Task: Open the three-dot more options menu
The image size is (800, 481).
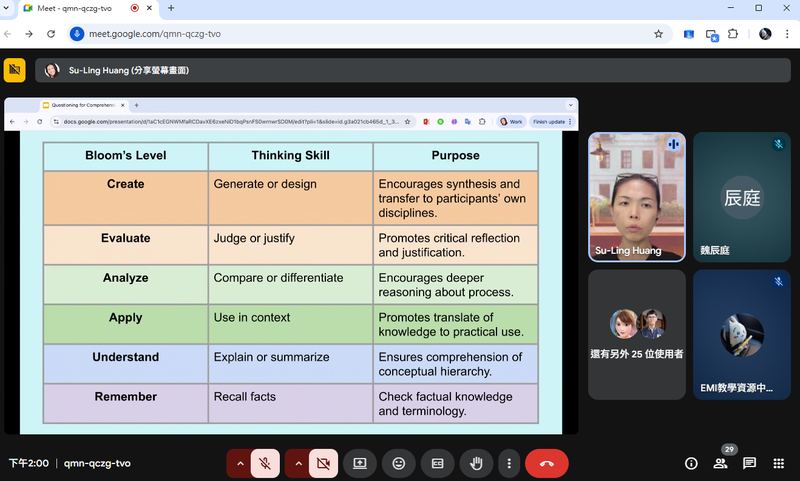Action: [x=510, y=464]
